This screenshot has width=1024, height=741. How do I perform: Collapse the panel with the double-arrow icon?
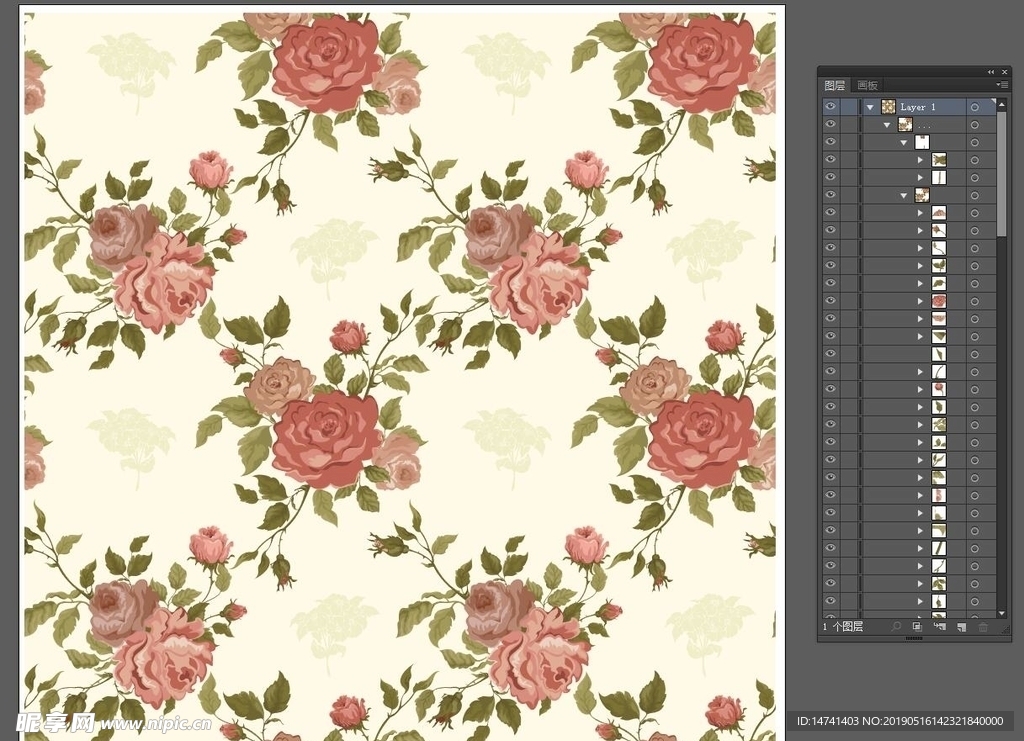(x=991, y=72)
